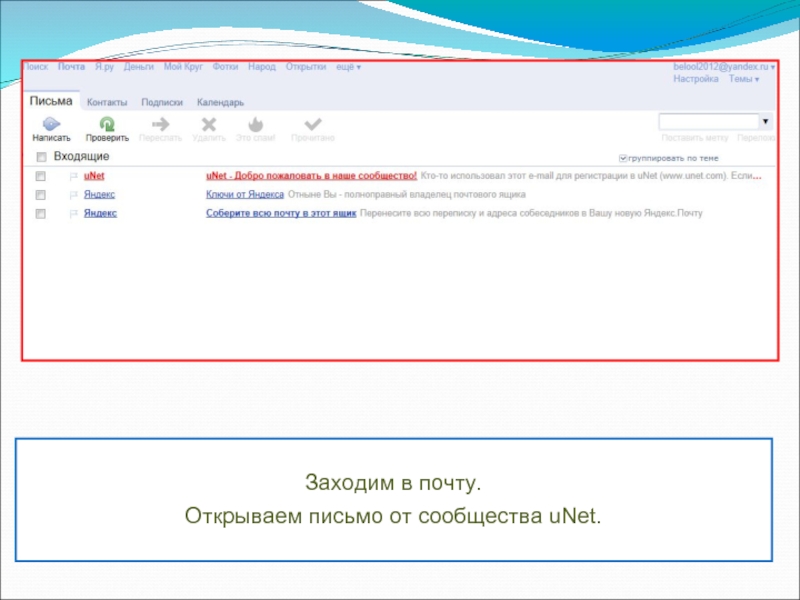Screen dimensions: 800x600
Task: Open sender uNet link
Action: 94,176
